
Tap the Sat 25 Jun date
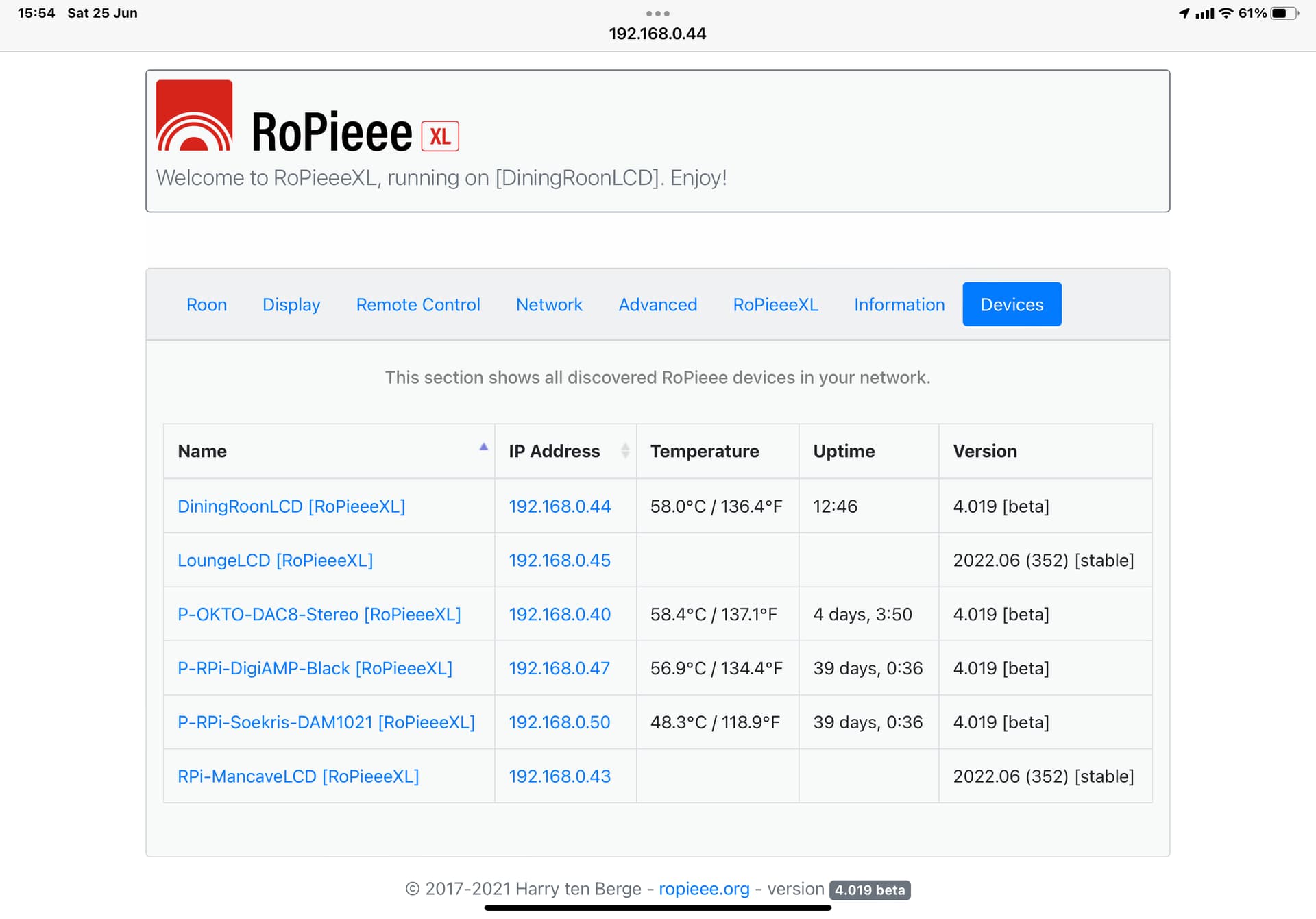102,13
